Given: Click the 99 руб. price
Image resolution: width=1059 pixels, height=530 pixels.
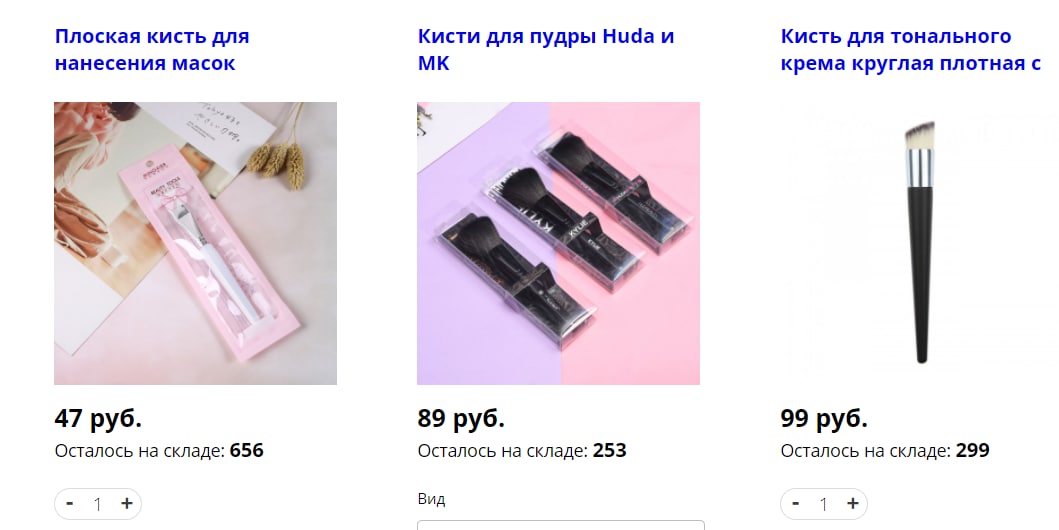Looking at the screenshot, I should [x=824, y=419].
